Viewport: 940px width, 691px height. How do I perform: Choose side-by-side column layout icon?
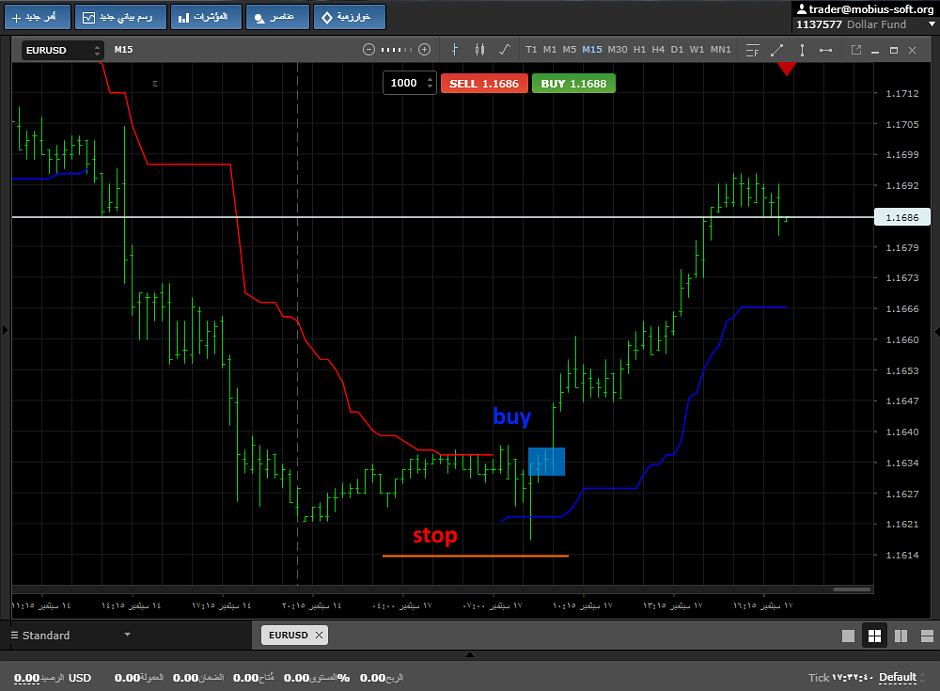(900, 636)
